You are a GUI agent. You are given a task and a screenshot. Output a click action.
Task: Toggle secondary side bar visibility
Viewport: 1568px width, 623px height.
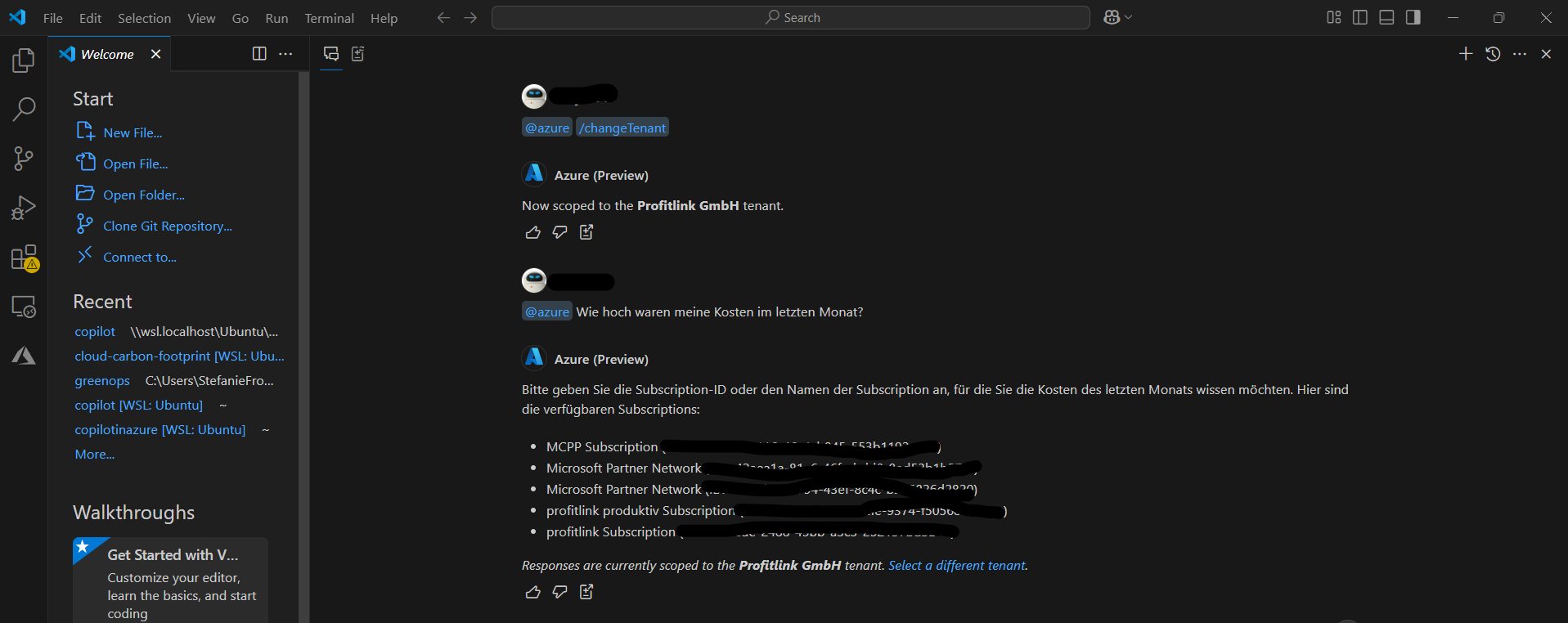click(1413, 17)
